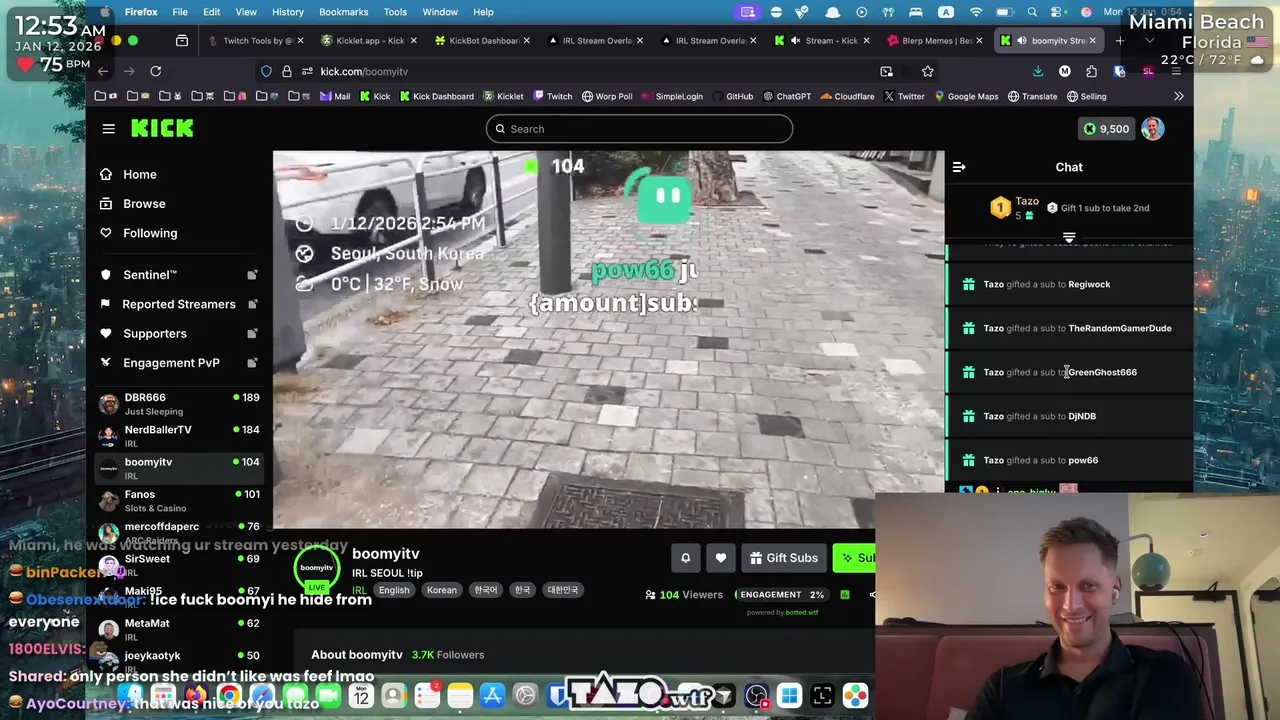The image size is (1280, 720).
Task: Open Kick Dashboard bookmark
Action: pyautogui.click(x=436, y=96)
